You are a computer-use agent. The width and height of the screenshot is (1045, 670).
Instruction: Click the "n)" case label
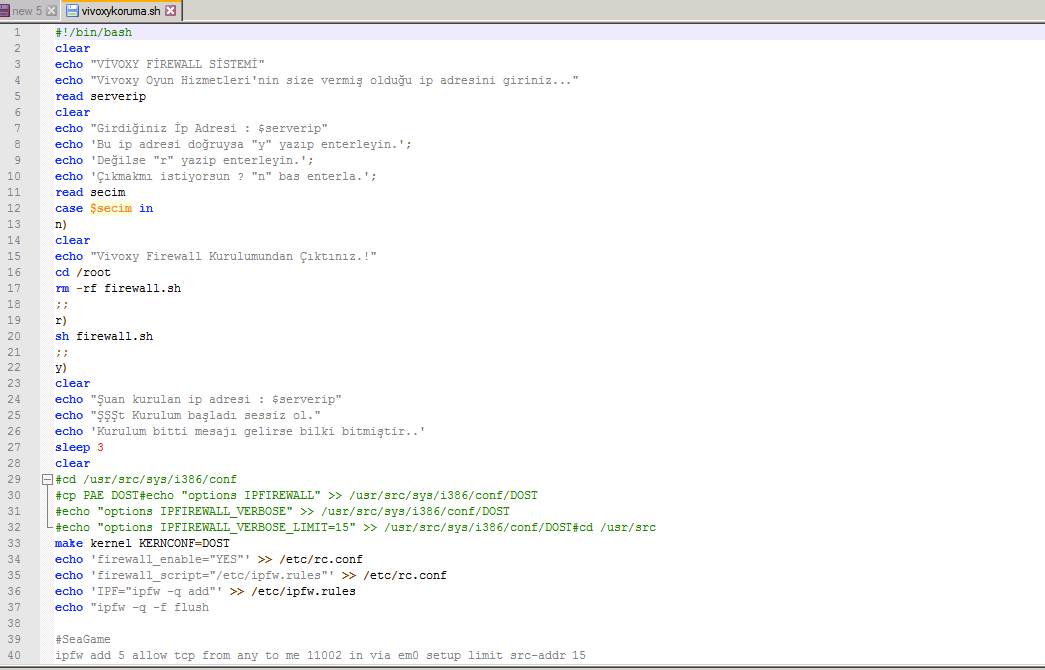click(x=61, y=225)
